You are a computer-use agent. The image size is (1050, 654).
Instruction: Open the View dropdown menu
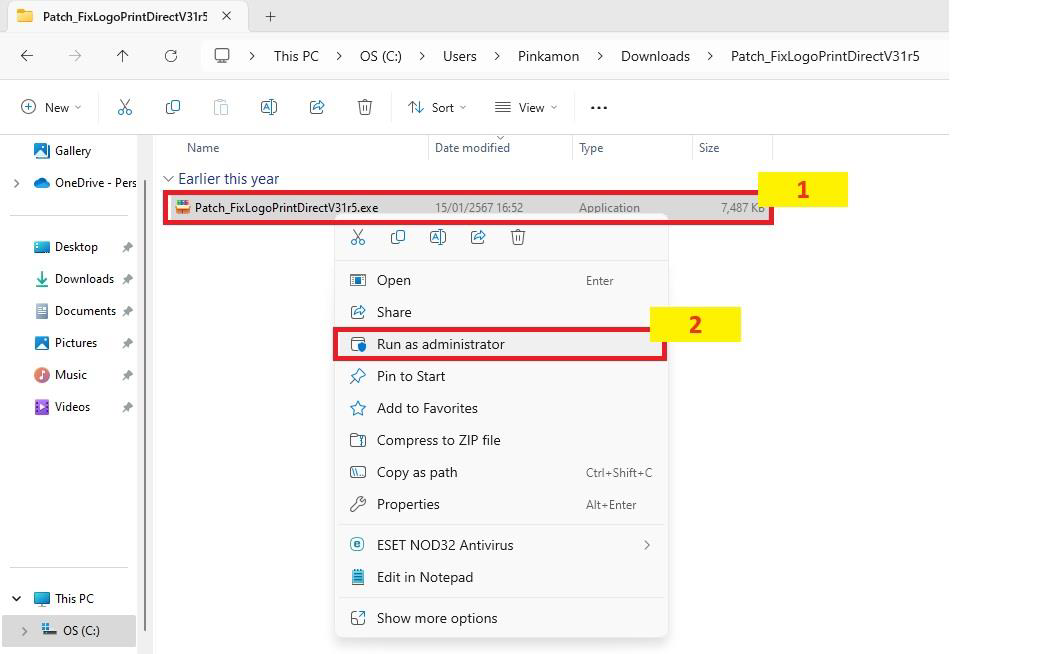pos(526,107)
